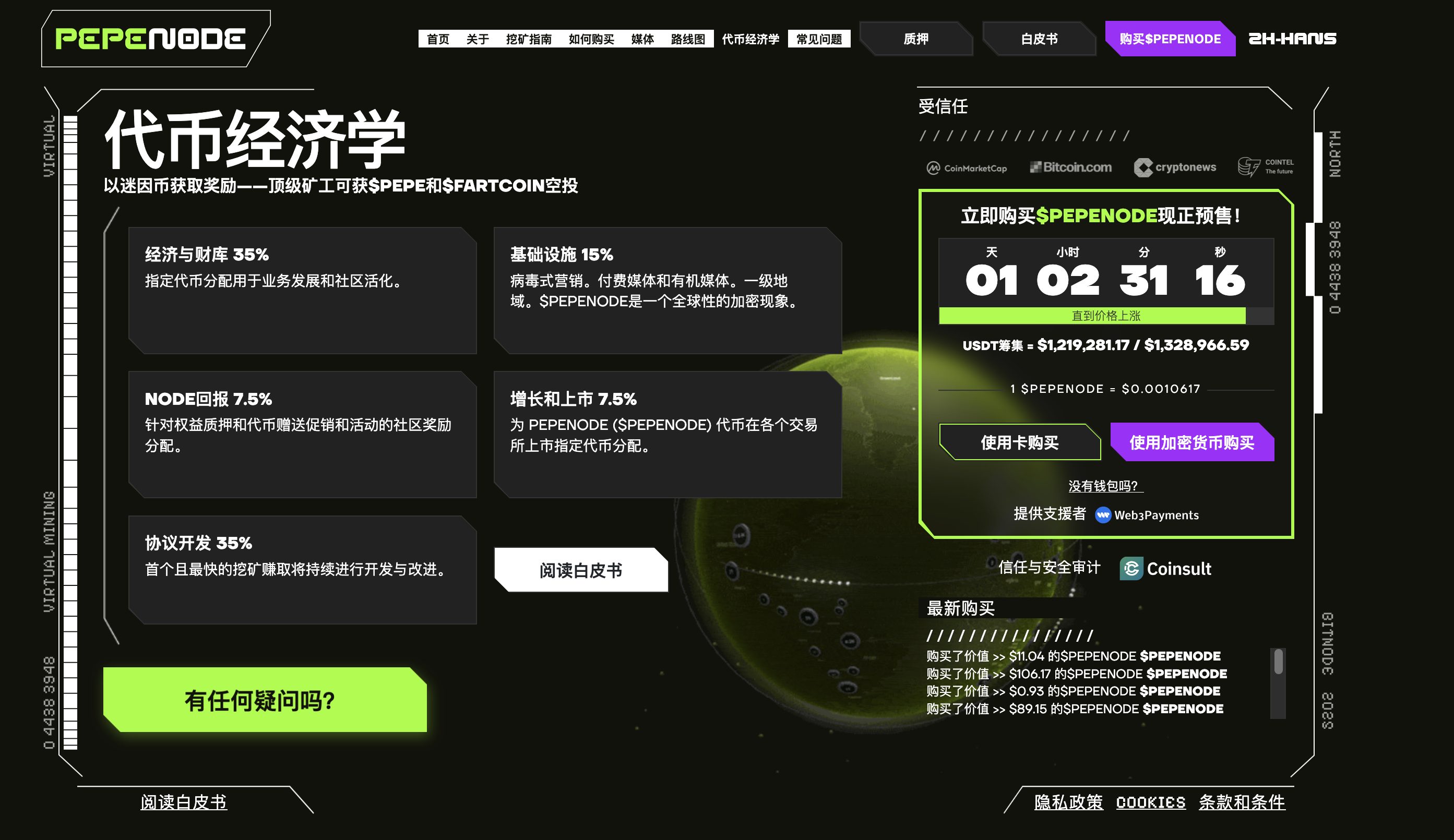Go to the 首页 menu item

click(x=438, y=39)
